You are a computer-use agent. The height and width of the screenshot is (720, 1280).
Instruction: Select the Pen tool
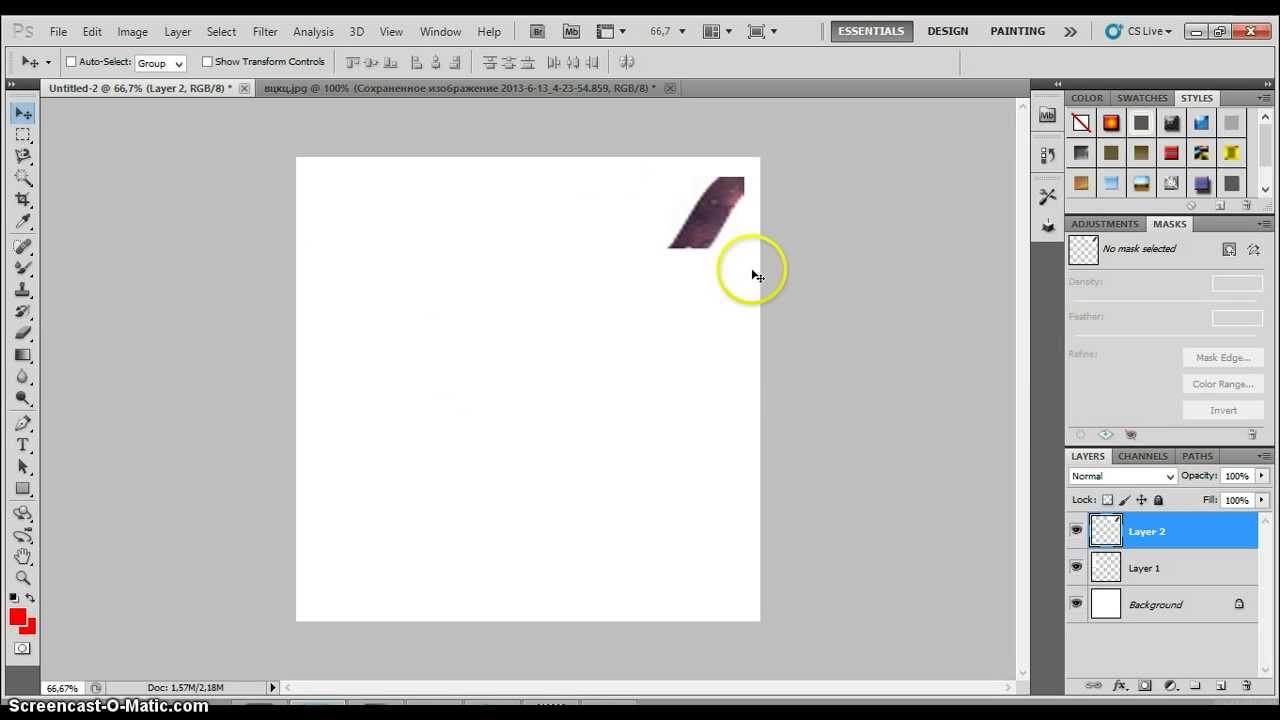(x=23, y=424)
